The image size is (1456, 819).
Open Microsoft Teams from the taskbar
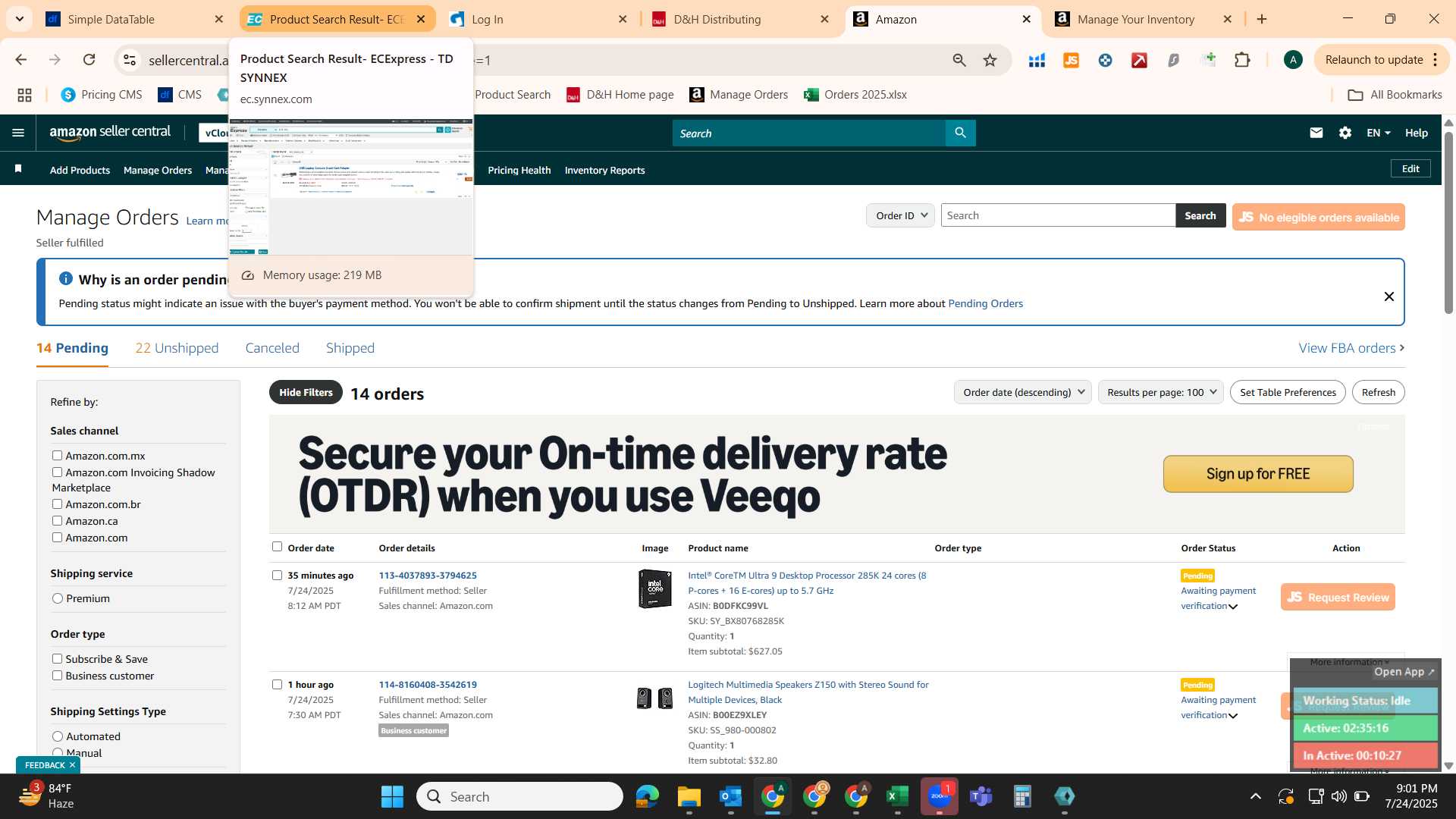(x=981, y=796)
